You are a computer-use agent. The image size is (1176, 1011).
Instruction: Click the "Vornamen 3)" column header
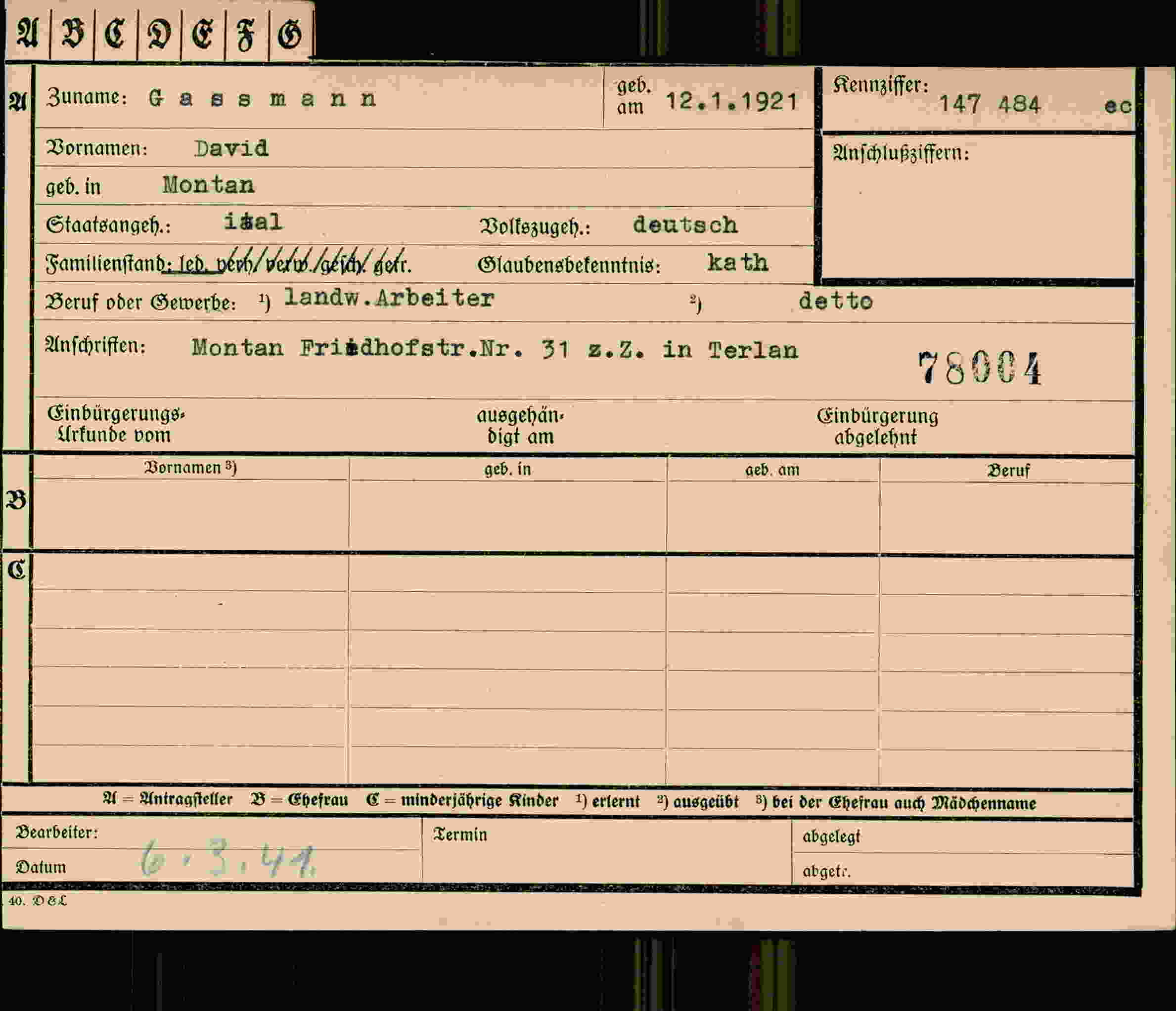(190, 468)
